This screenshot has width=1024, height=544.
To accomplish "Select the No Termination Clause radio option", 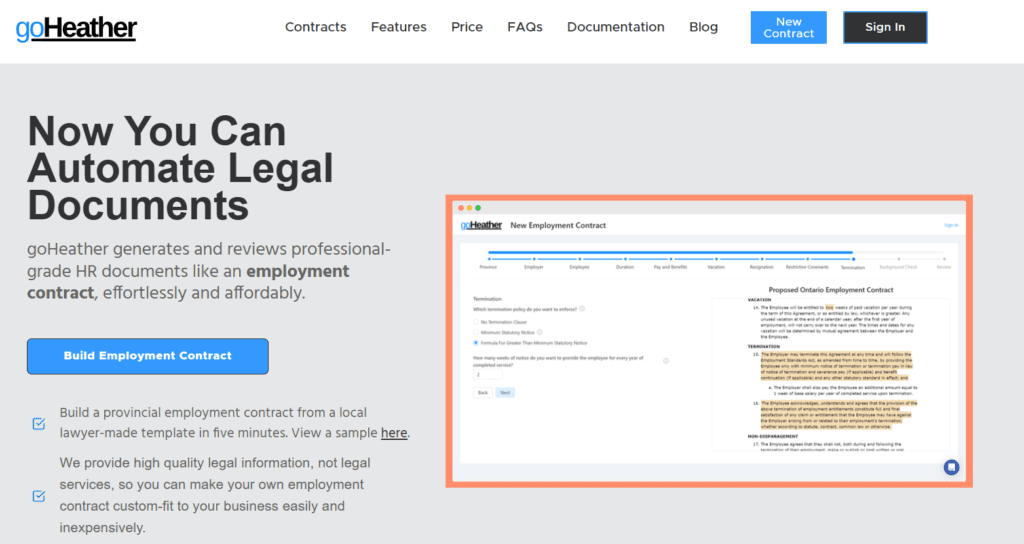I will 476,322.
